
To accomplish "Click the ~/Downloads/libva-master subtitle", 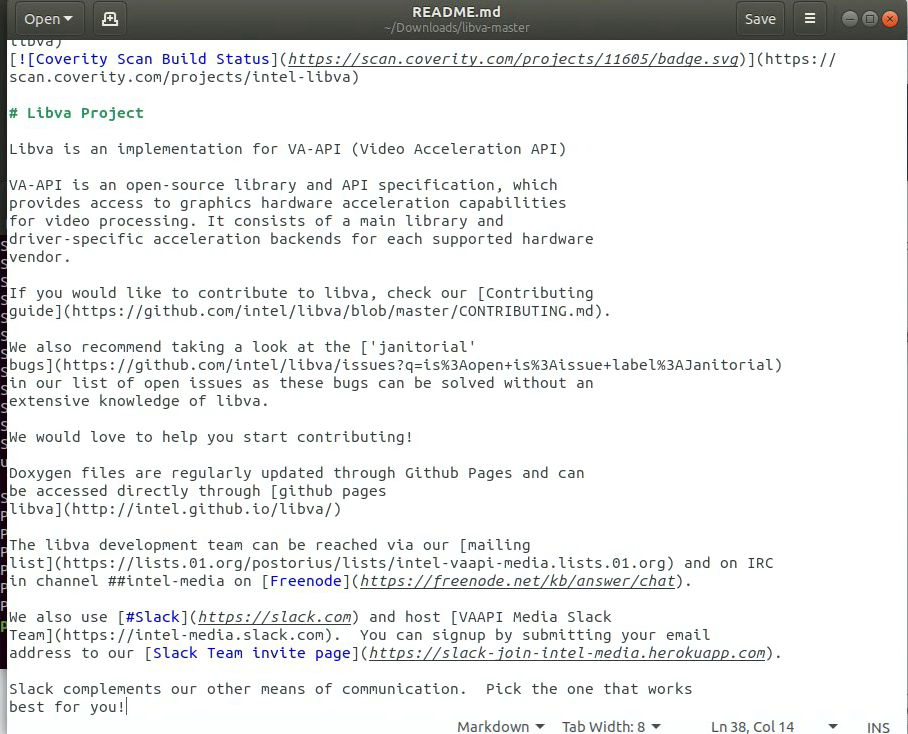I will tap(456, 27).
